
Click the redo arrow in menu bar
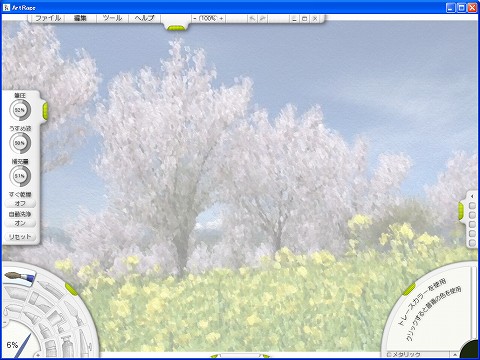coord(263,19)
